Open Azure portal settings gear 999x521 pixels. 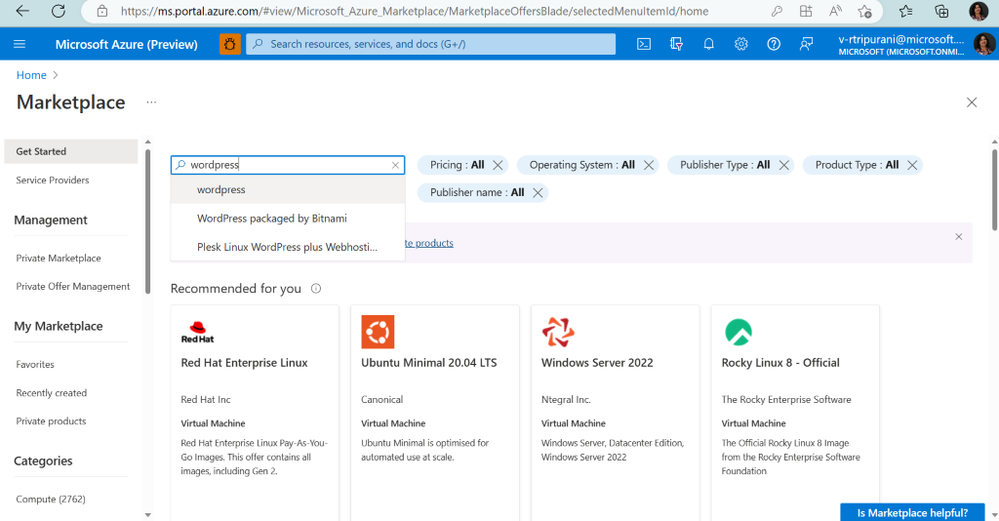[741, 44]
